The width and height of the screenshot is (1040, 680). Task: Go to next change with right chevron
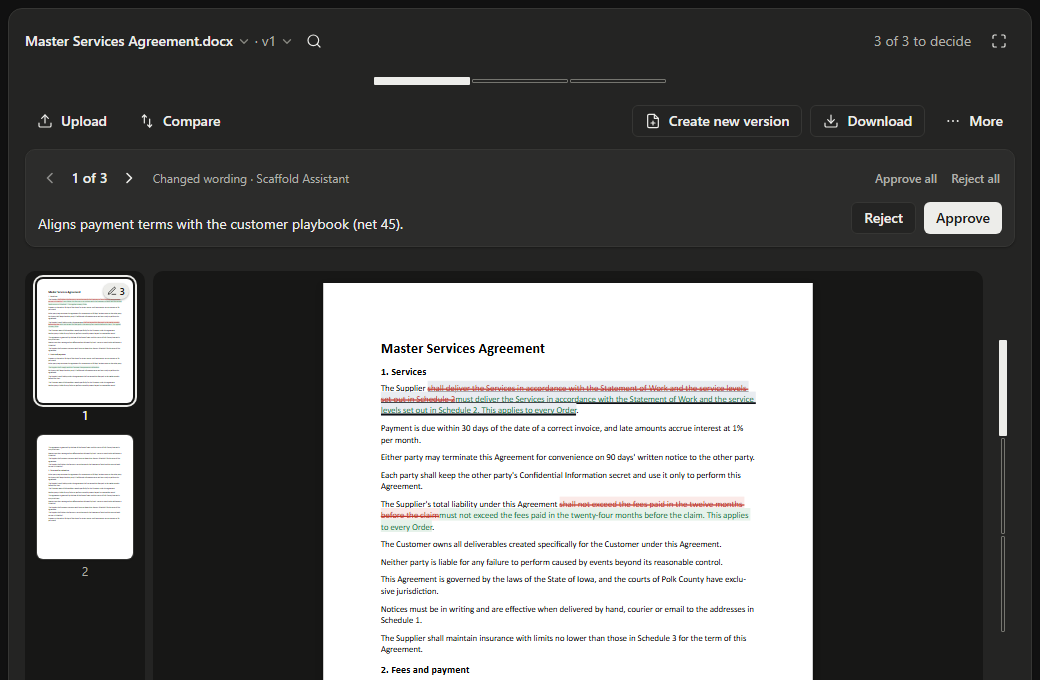(129, 178)
